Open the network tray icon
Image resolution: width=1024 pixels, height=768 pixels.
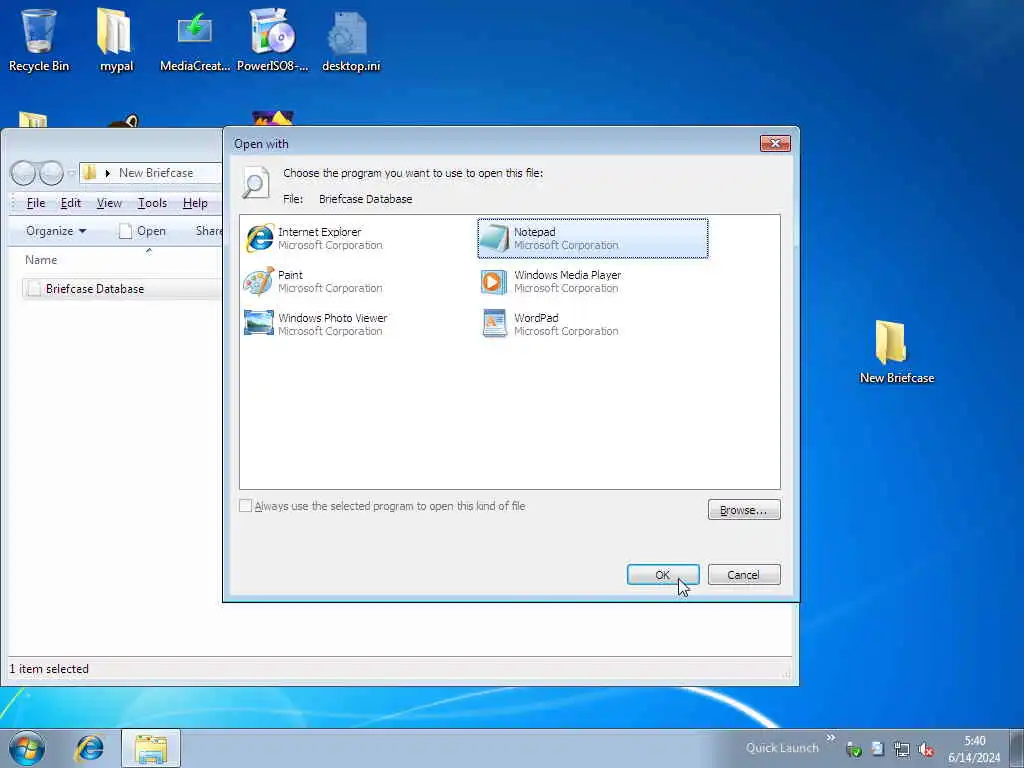click(901, 749)
